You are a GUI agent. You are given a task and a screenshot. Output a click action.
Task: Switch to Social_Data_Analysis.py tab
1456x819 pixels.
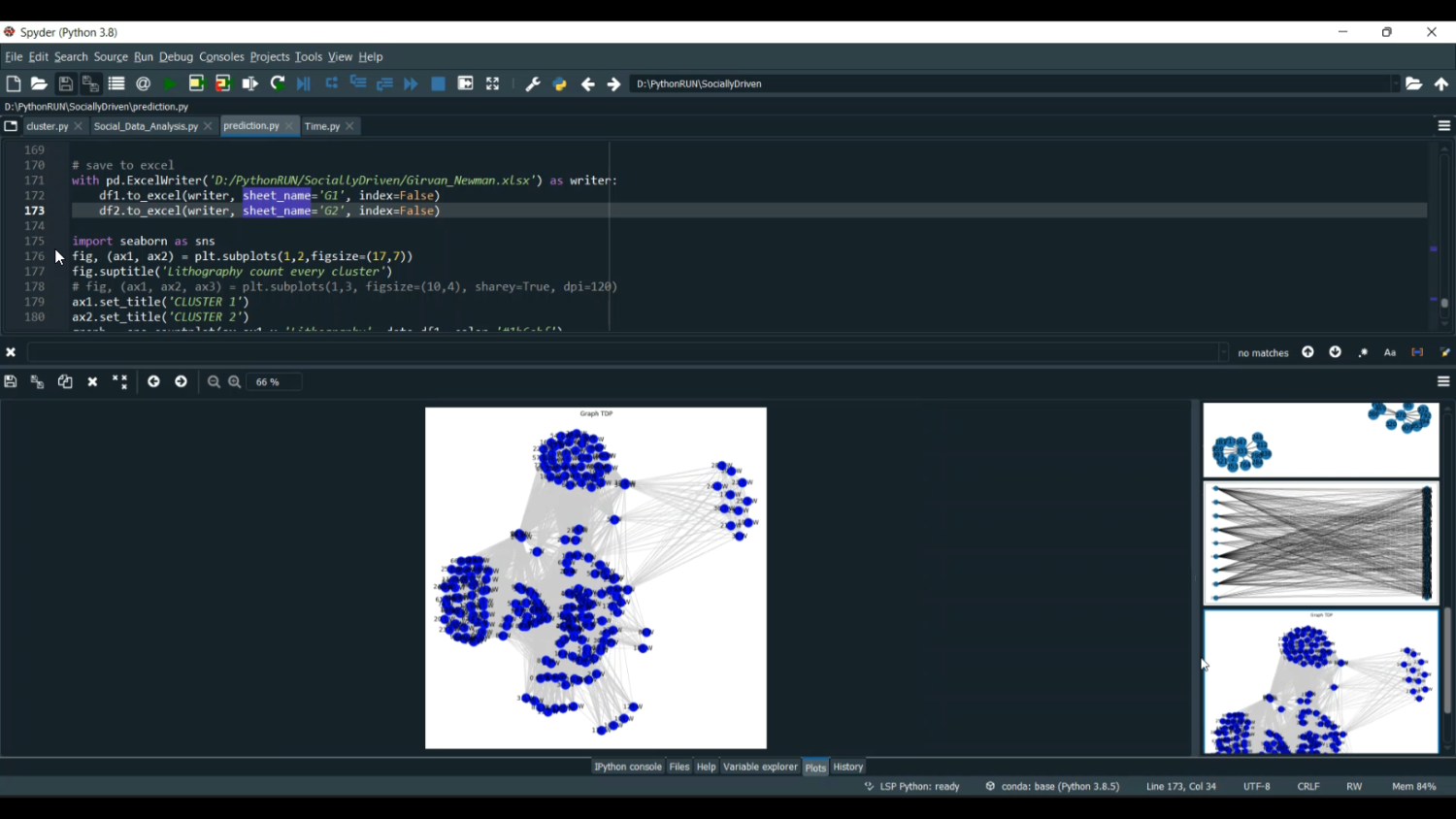pyautogui.click(x=146, y=126)
